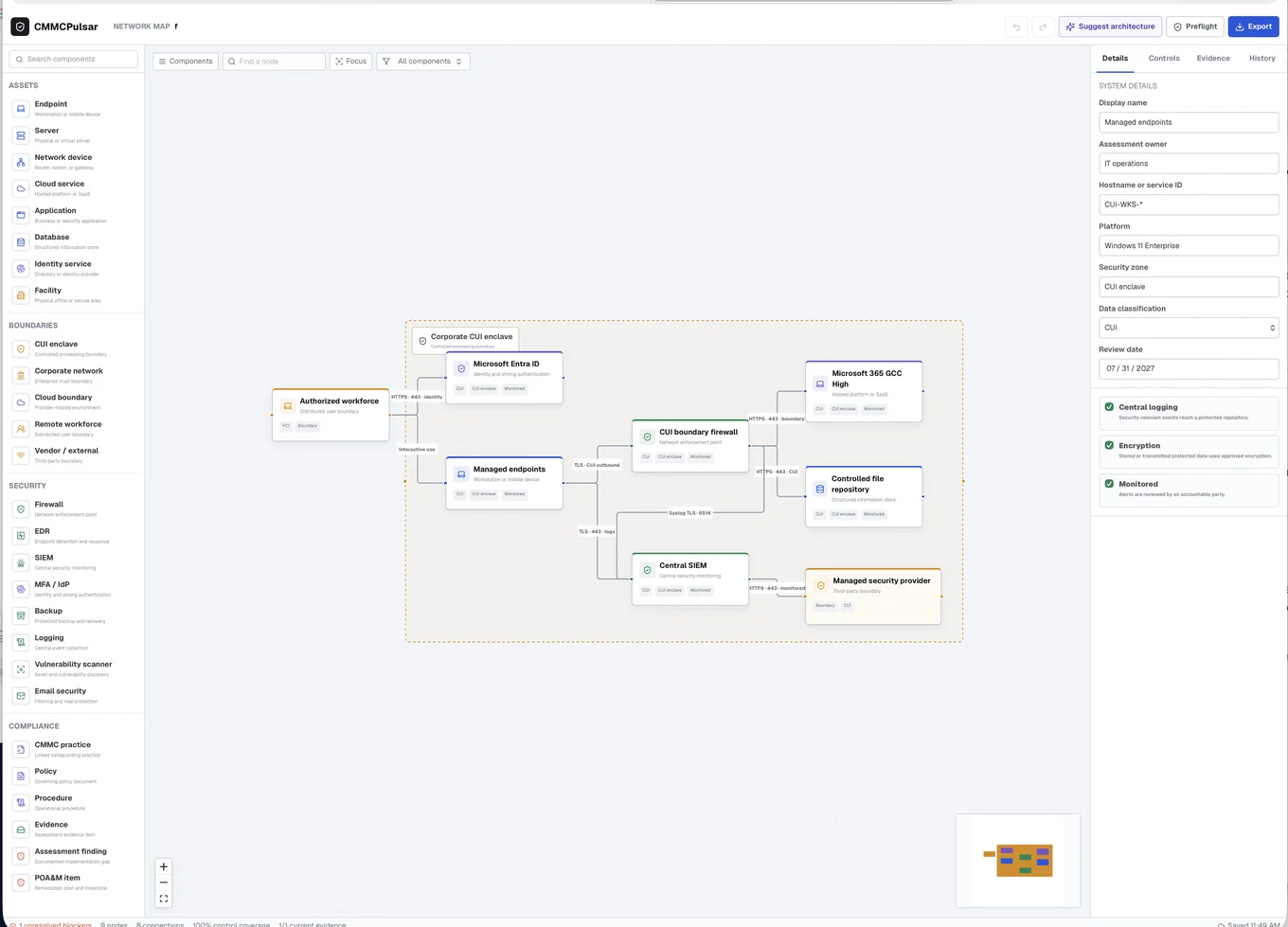Run the Preflight check
Viewport: 1288px width, 927px height.
(x=1195, y=27)
